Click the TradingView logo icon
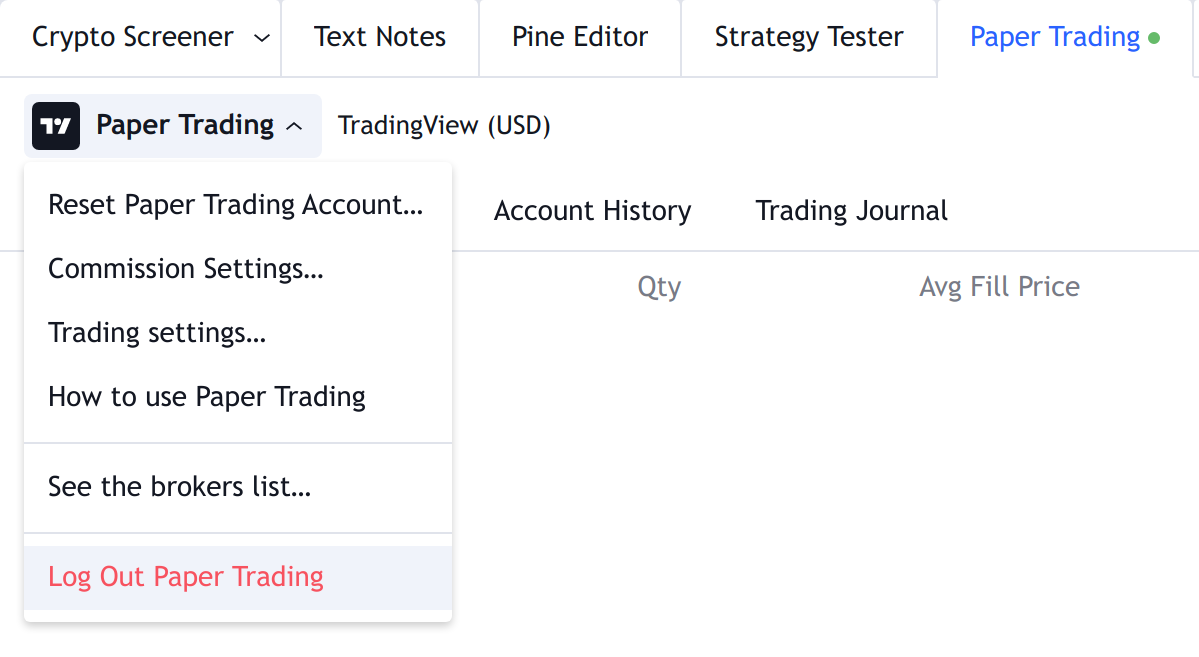1199x657 pixels. point(56,125)
